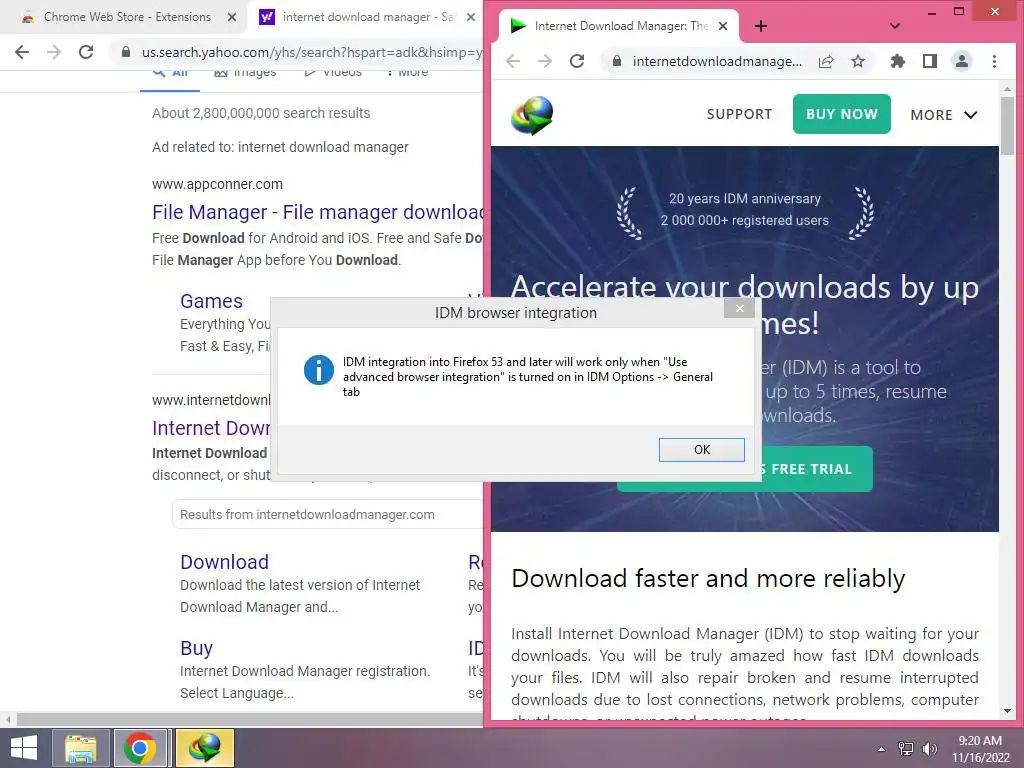Show hidden system tray icons
This screenshot has height=768, width=1024.
[881, 749]
